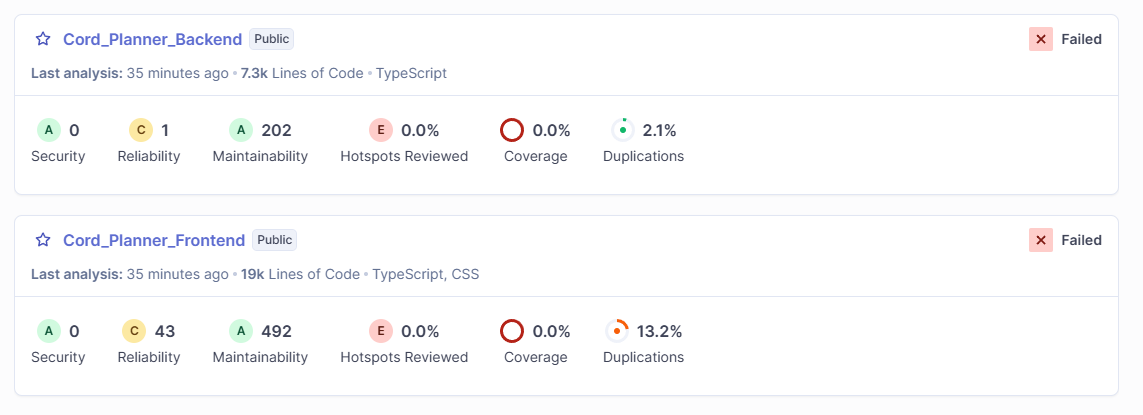Open Frontend's 492 maintainability issues

[276, 331]
